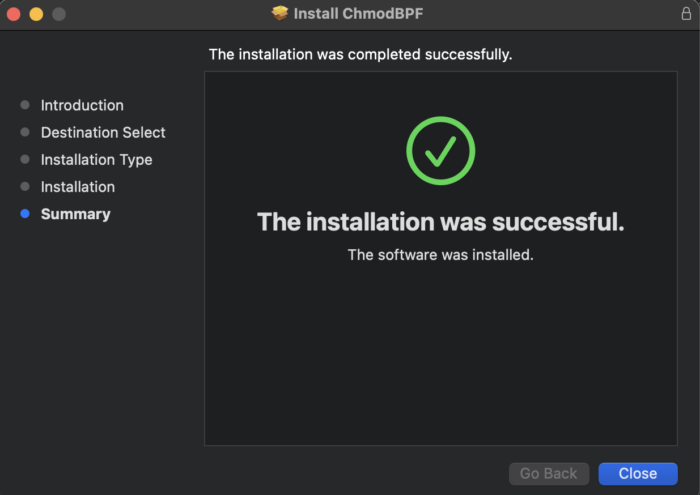
Task: Click the bullet beside Installation Type
Action: [25, 160]
